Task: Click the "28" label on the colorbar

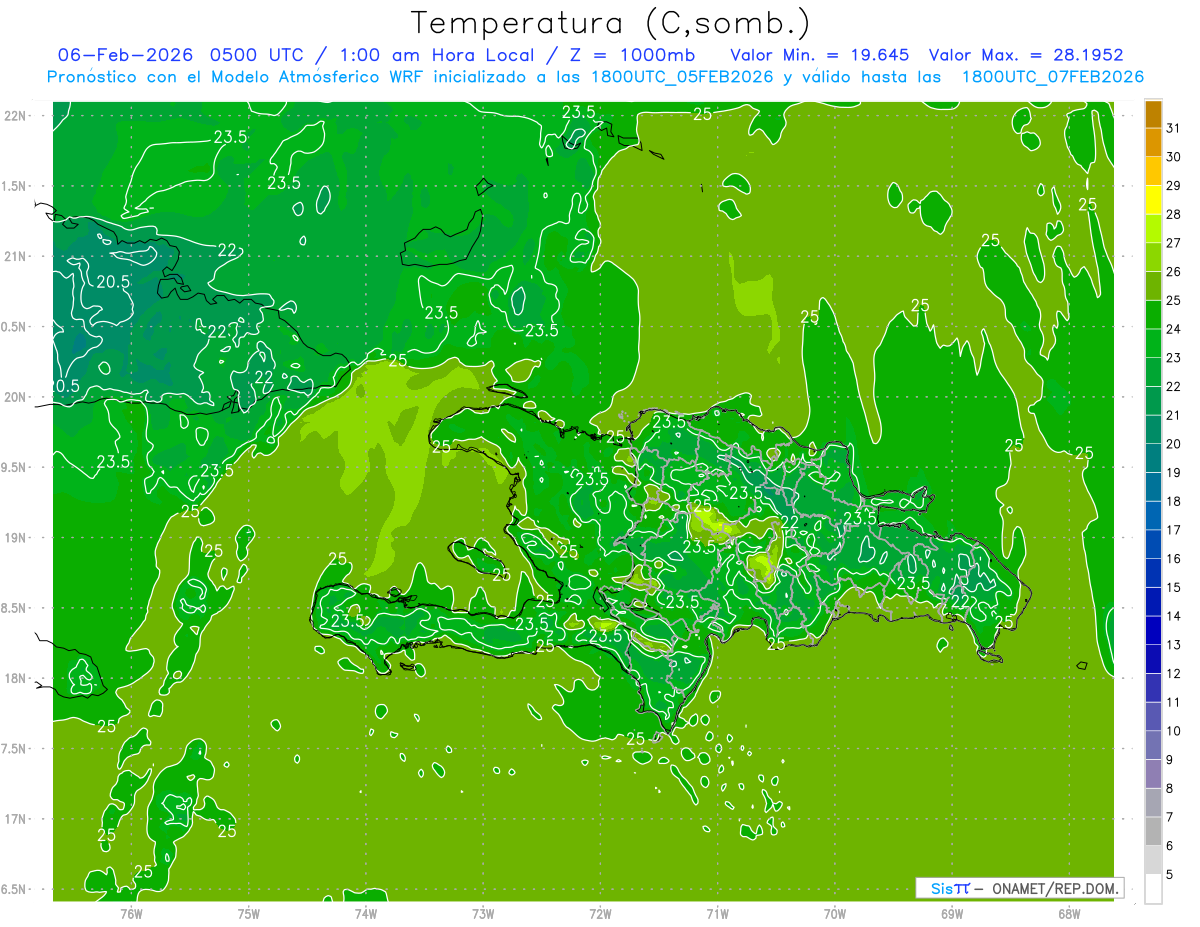Action: tap(1173, 214)
